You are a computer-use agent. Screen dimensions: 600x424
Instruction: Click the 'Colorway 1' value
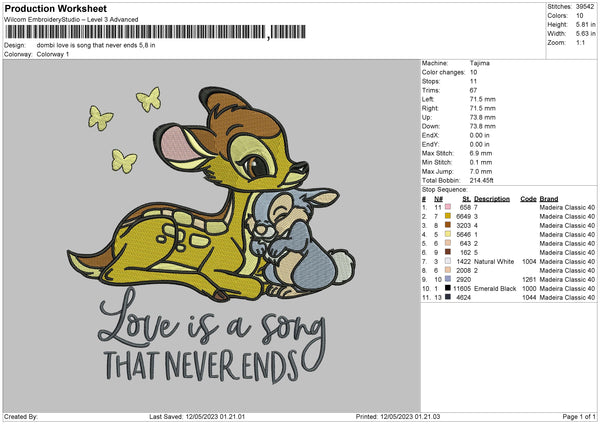click(x=53, y=54)
